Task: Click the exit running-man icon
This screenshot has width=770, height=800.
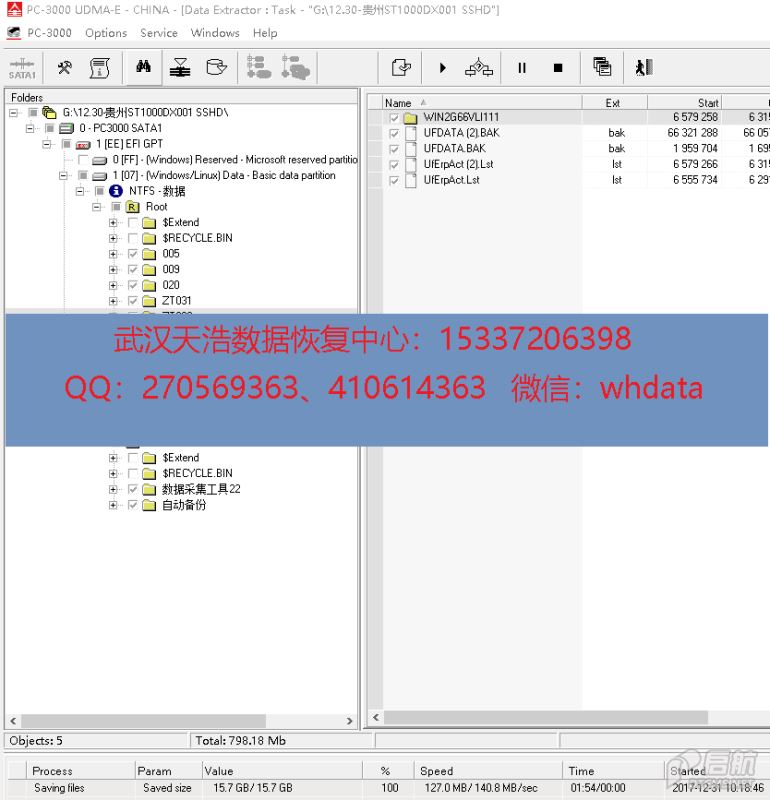Action: [x=643, y=68]
